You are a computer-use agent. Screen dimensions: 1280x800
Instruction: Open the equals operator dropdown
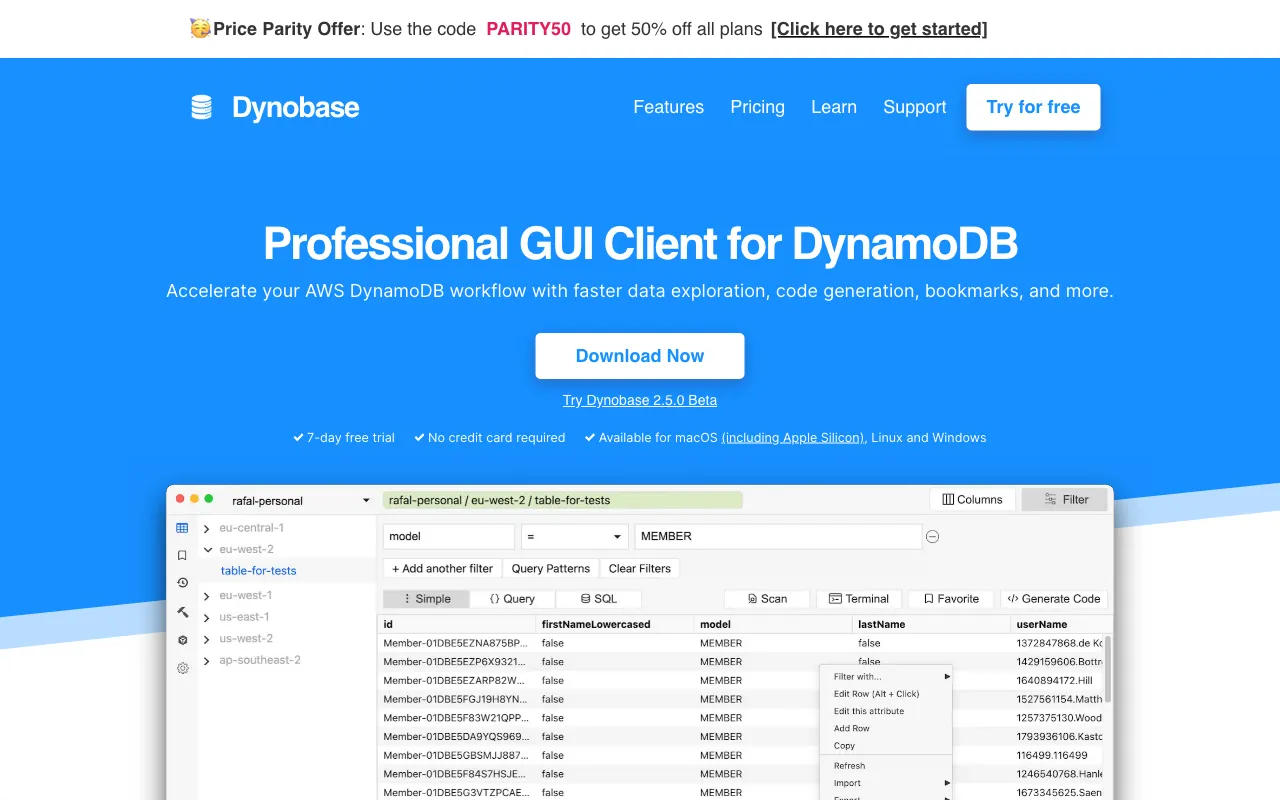point(575,537)
